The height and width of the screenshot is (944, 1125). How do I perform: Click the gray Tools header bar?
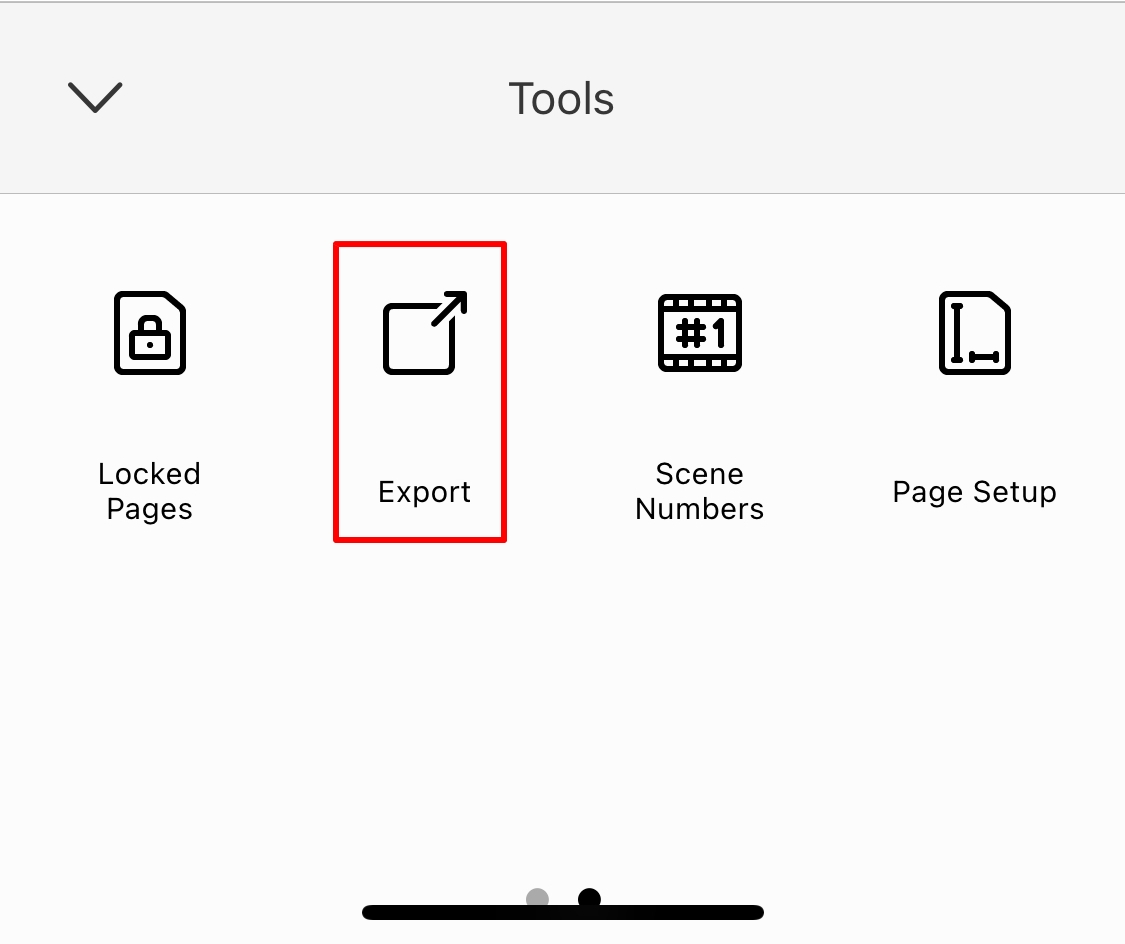click(x=562, y=98)
